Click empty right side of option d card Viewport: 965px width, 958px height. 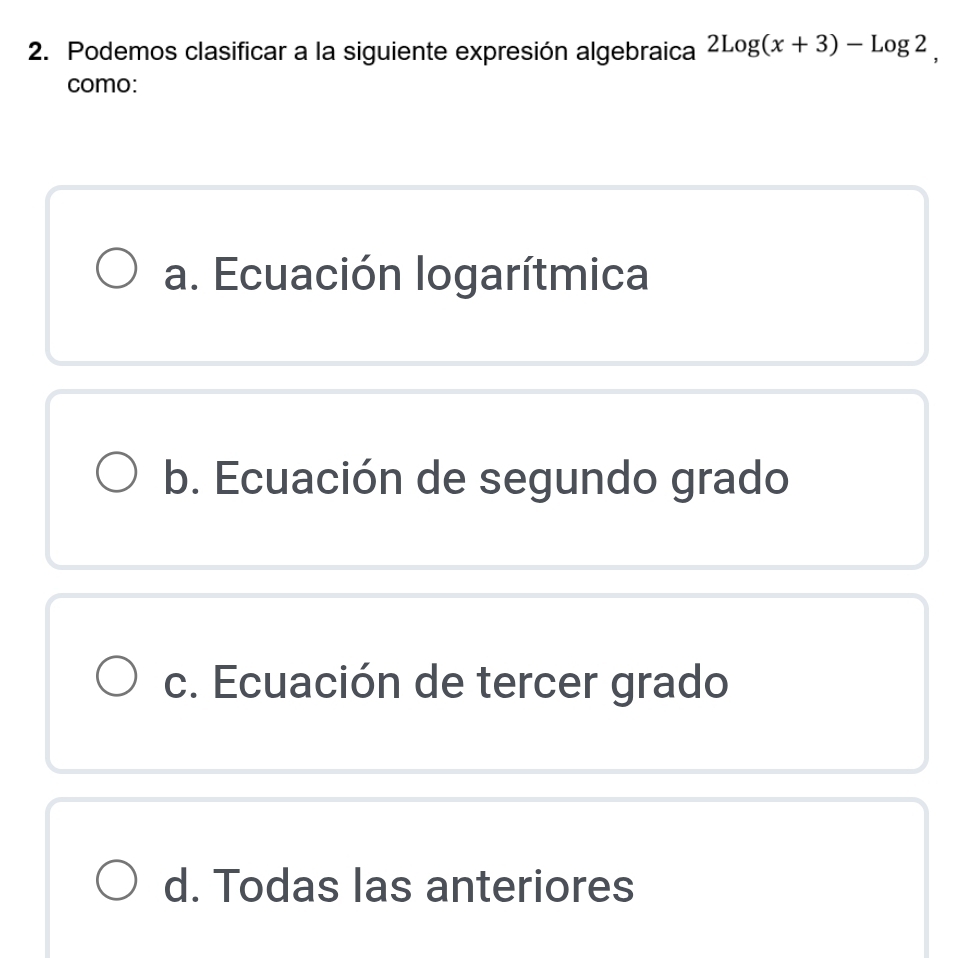point(800,887)
